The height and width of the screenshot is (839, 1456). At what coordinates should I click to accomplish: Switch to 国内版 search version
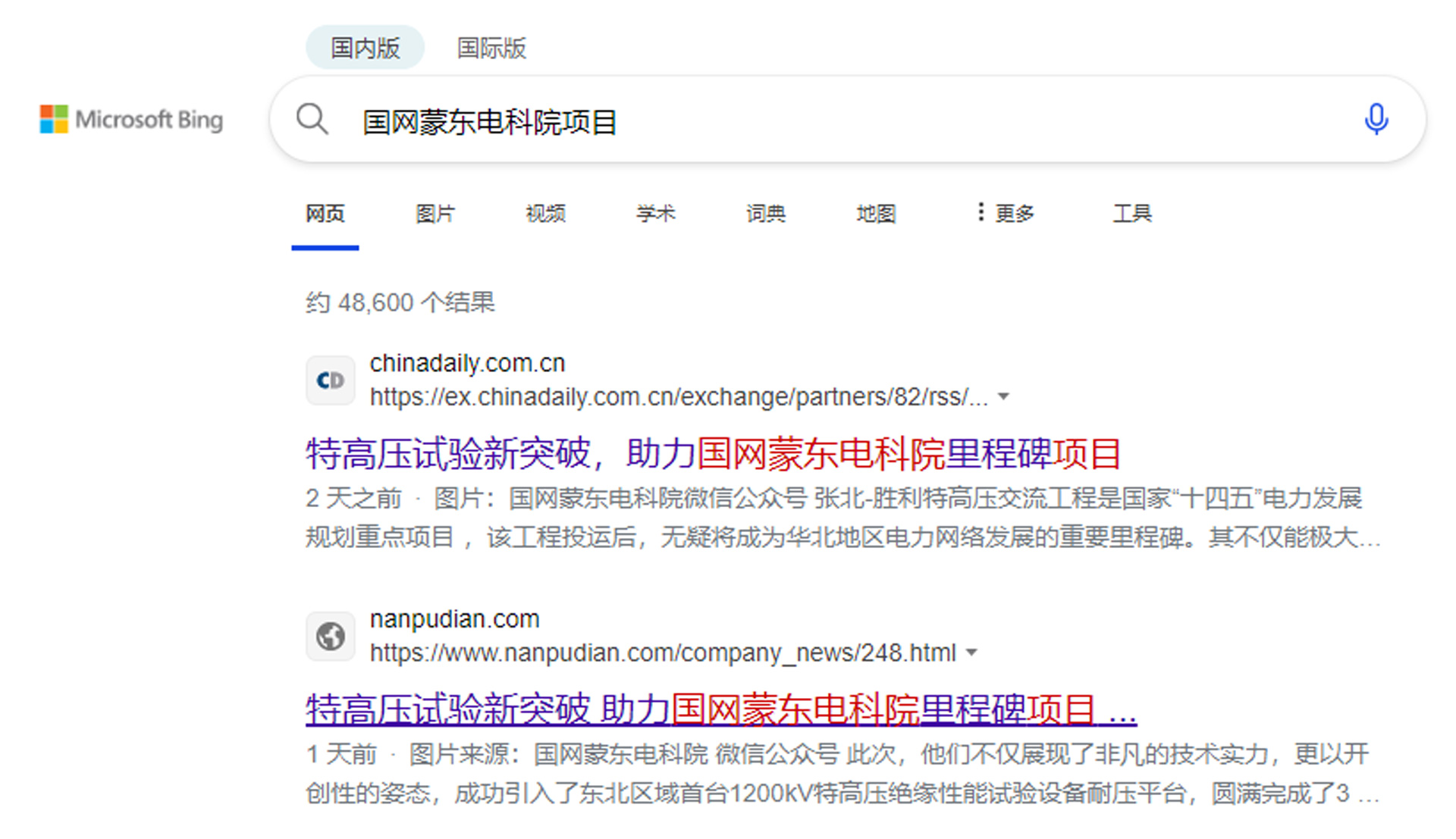point(365,48)
